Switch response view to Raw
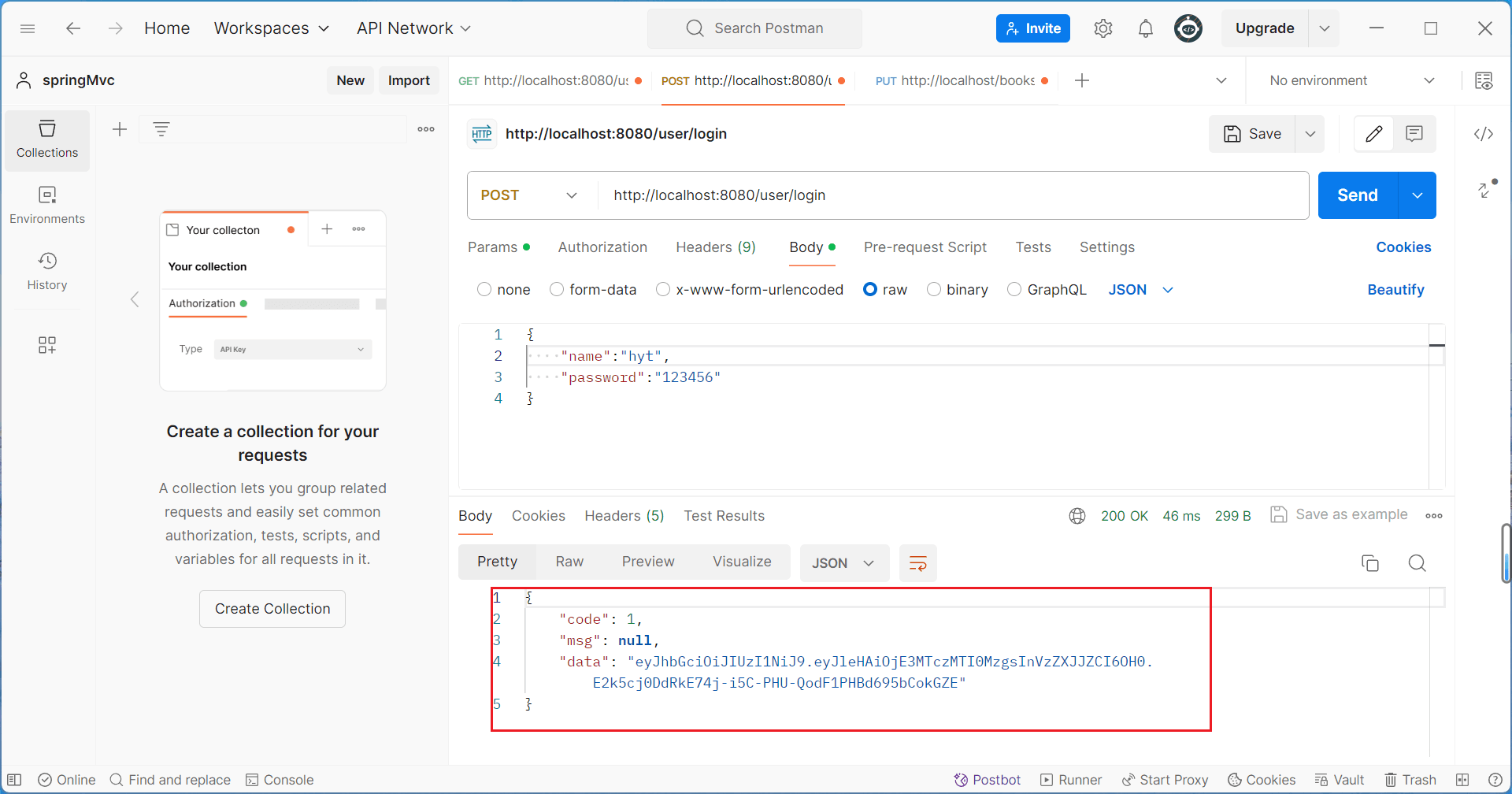 [569, 562]
